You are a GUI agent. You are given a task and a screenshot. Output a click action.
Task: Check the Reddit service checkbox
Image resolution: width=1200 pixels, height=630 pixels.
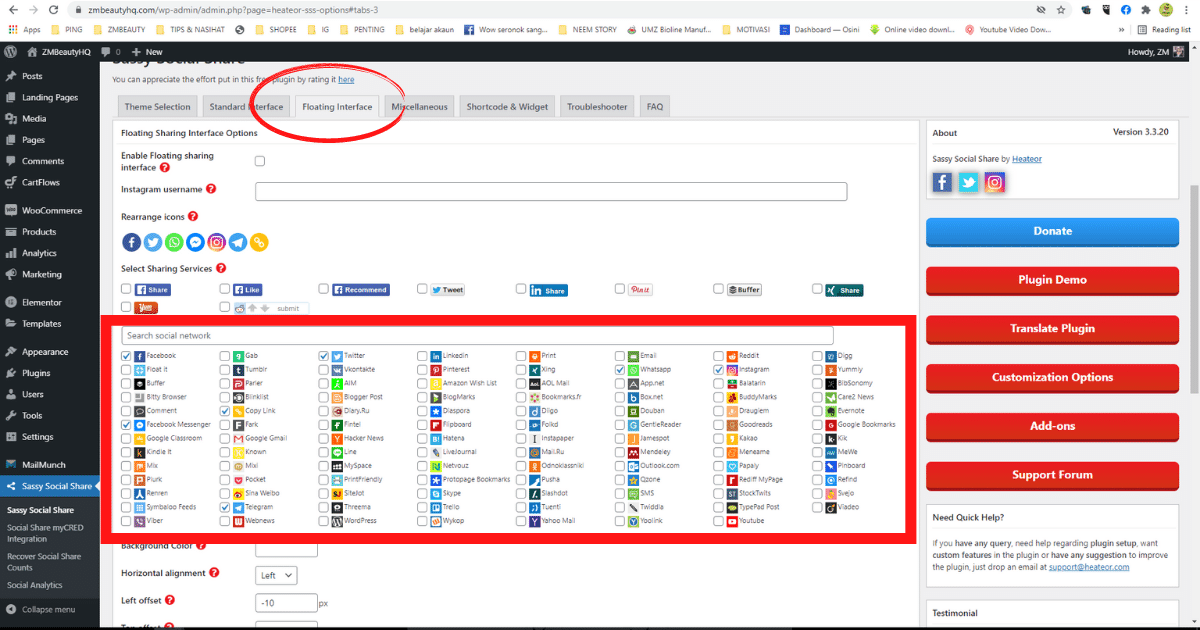click(719, 356)
